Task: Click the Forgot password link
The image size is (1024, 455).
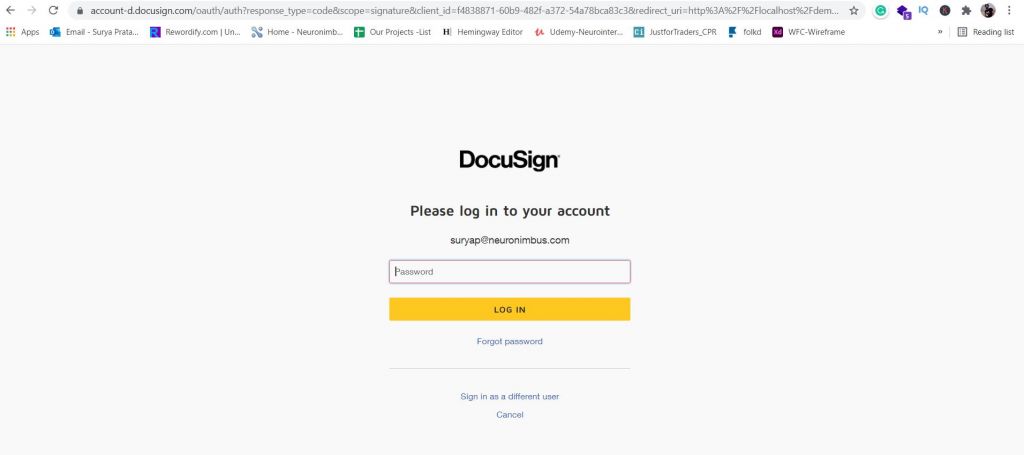Action: [x=509, y=341]
